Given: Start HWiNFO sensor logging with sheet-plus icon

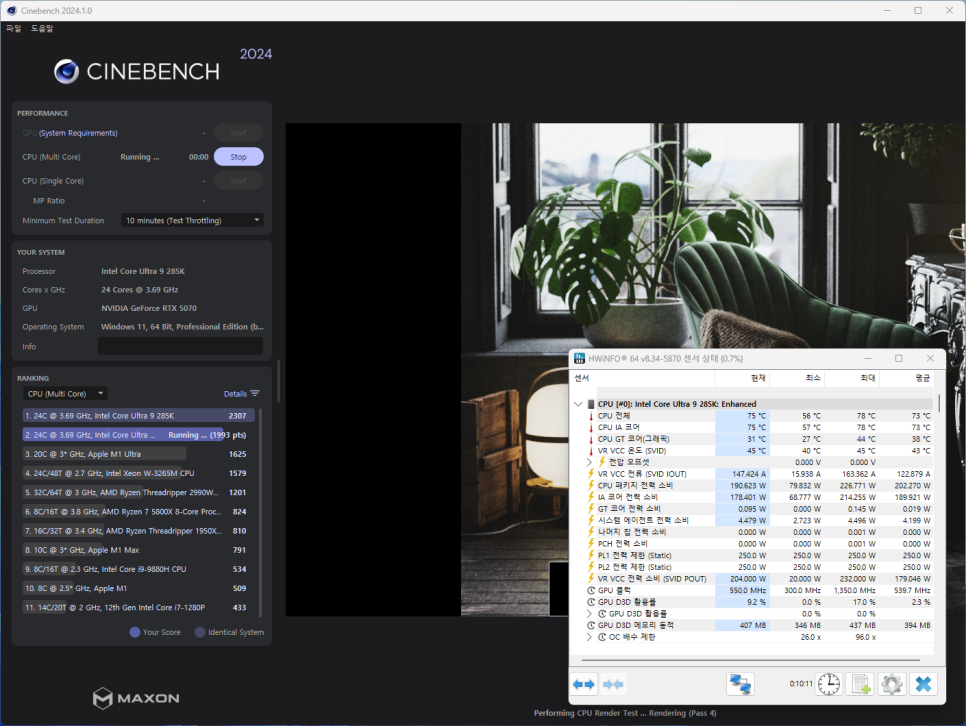Looking at the screenshot, I should tap(860, 684).
